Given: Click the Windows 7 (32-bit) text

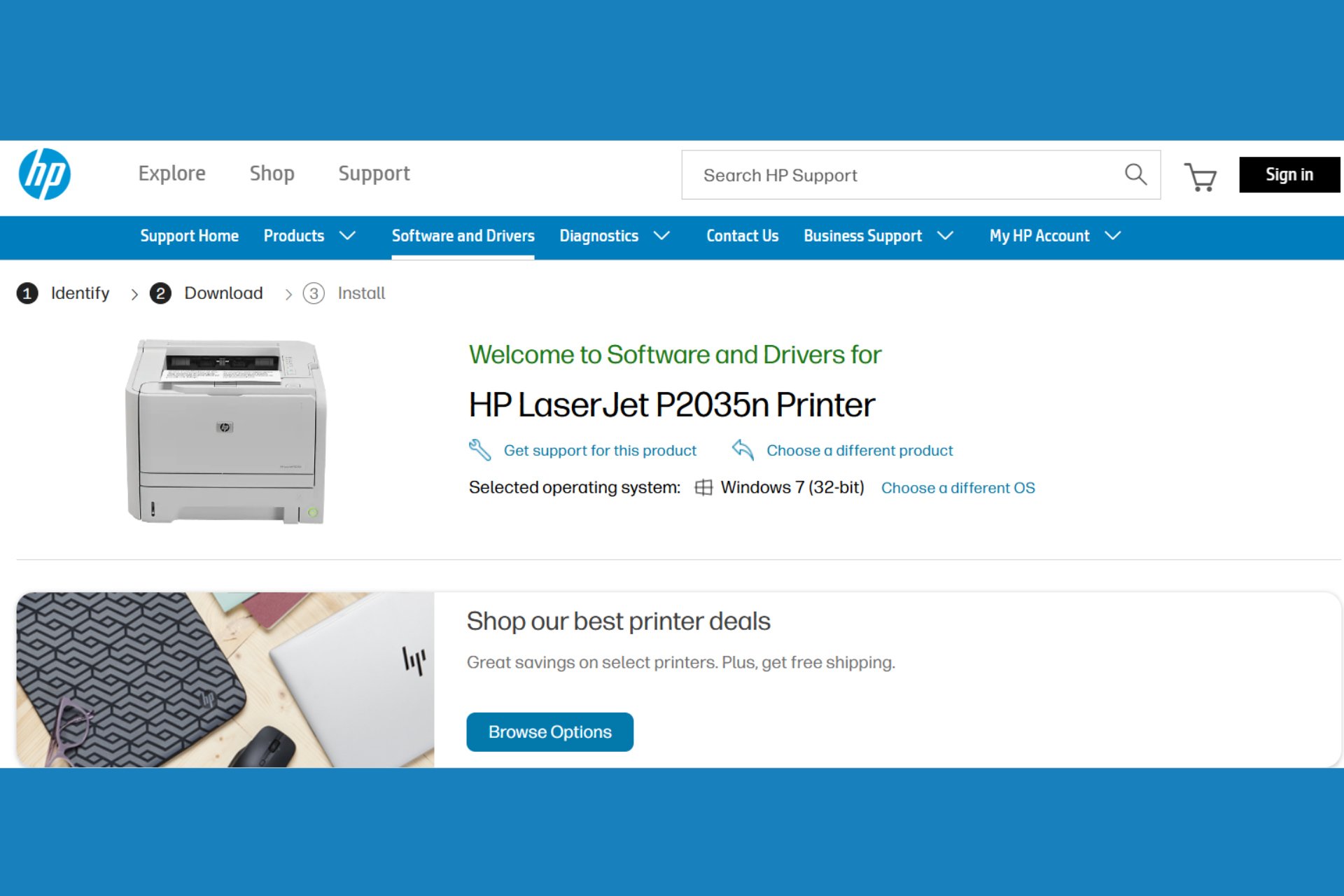Looking at the screenshot, I should click(x=792, y=487).
